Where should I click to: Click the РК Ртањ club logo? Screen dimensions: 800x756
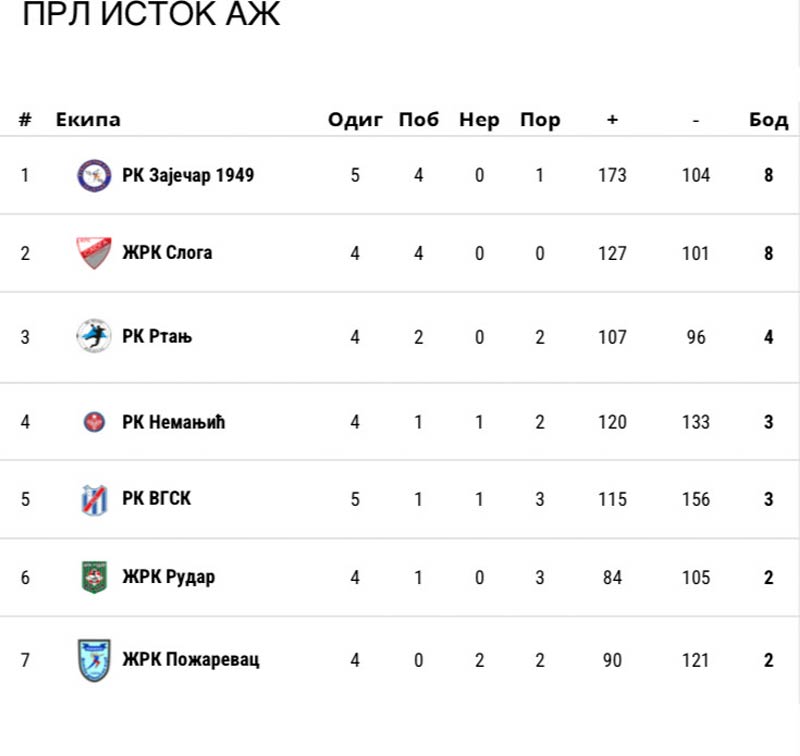94,336
